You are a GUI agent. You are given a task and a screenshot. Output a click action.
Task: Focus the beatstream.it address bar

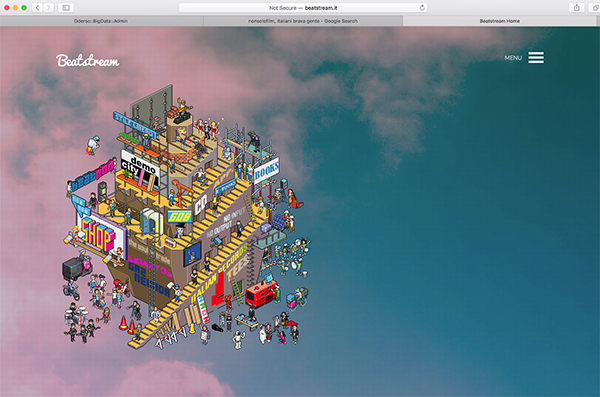pyautogui.click(x=303, y=8)
